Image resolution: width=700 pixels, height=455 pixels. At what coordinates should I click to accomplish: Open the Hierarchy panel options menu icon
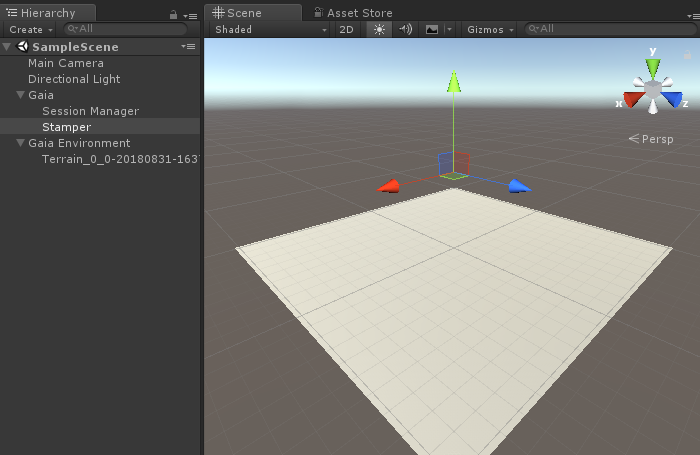pyautogui.click(x=190, y=15)
